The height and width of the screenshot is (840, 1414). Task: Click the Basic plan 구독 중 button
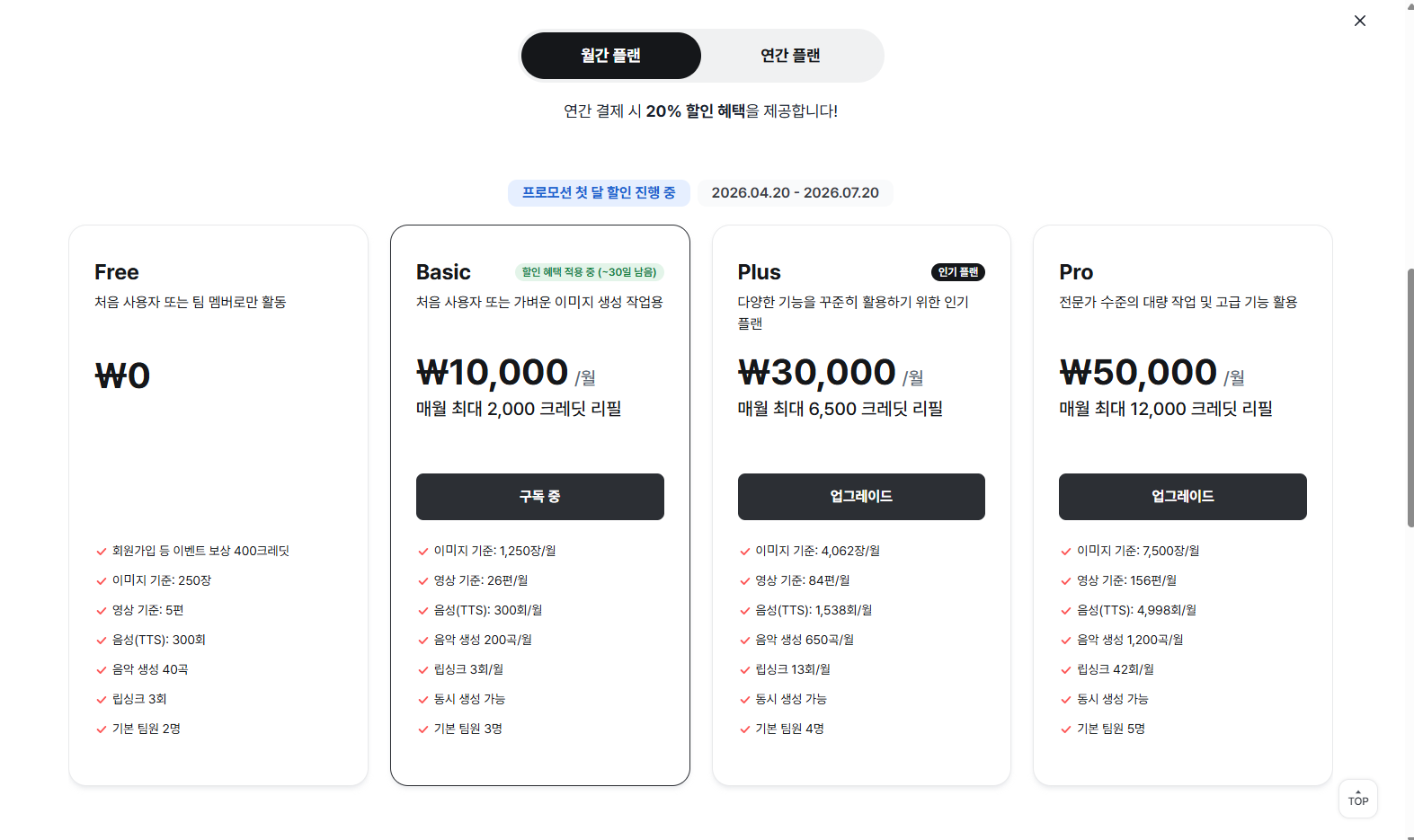540,497
